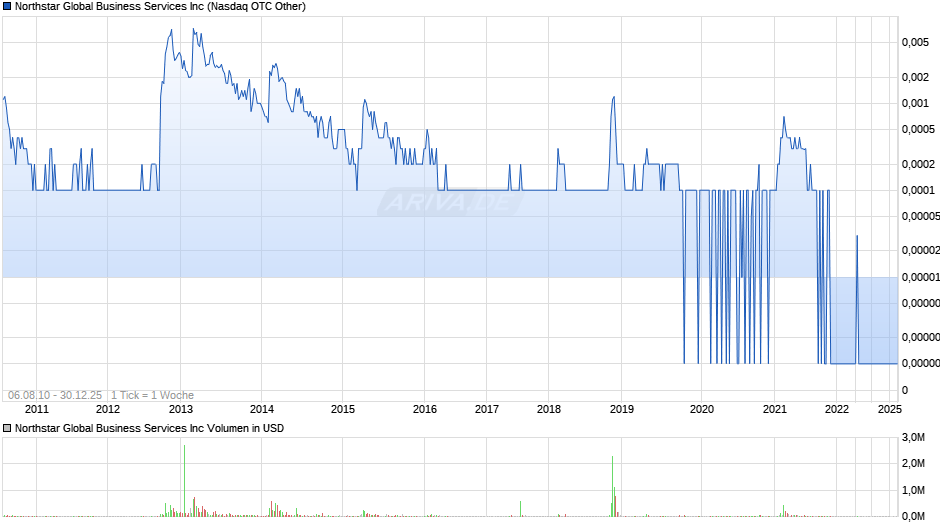The image size is (940, 526).
Task: Click the 2011 year label on axis
Action: (37, 409)
